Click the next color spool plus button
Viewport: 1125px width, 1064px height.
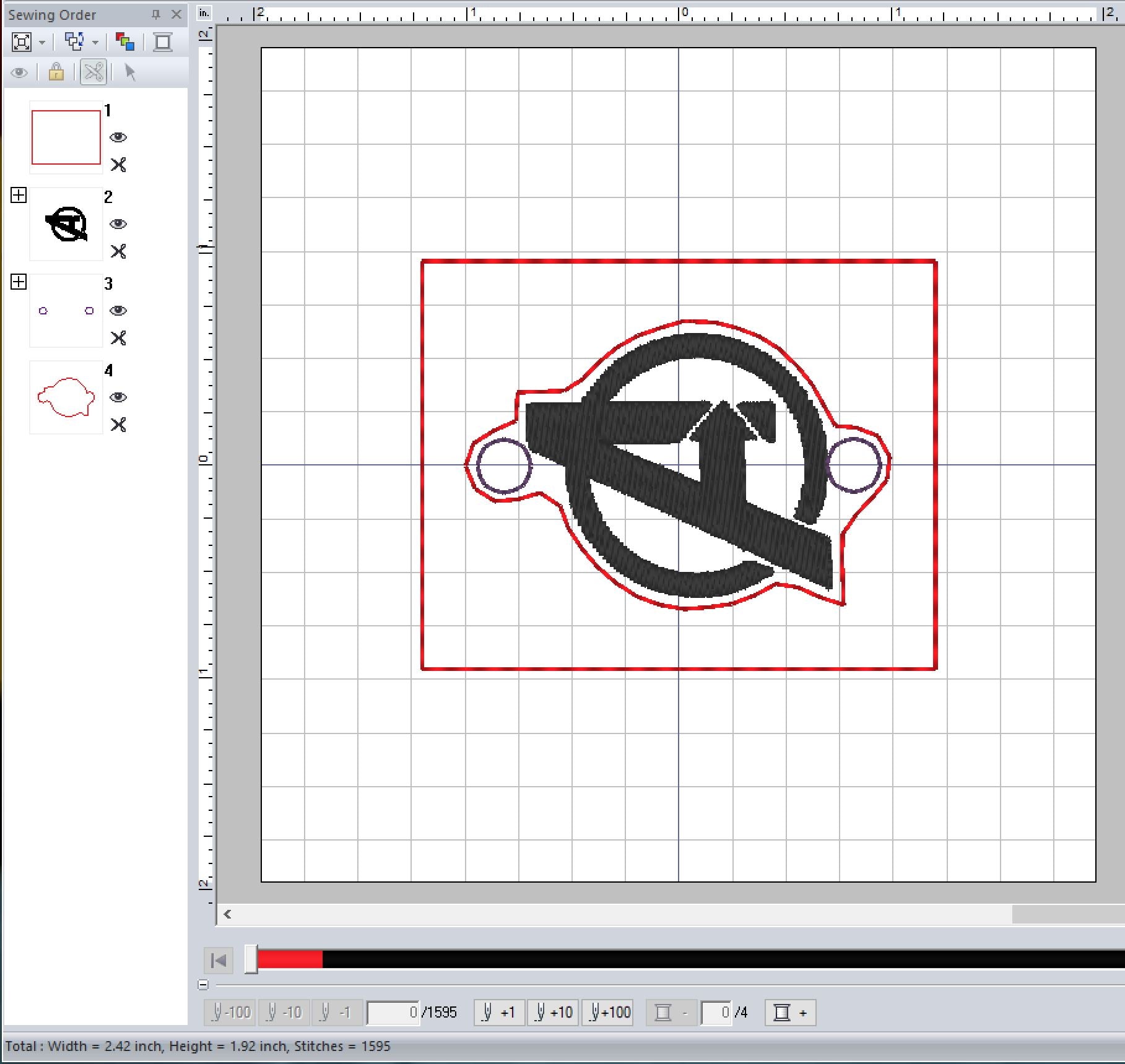791,1013
